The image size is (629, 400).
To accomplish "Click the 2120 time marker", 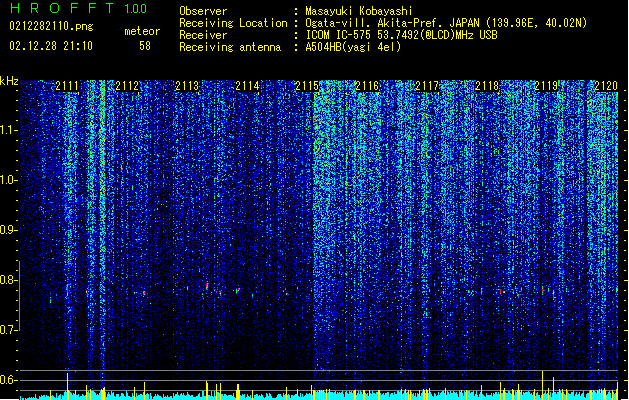I will [x=606, y=86].
